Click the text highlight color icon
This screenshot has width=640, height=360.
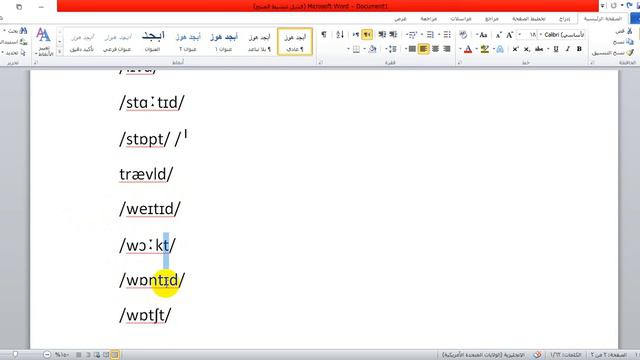(485, 49)
